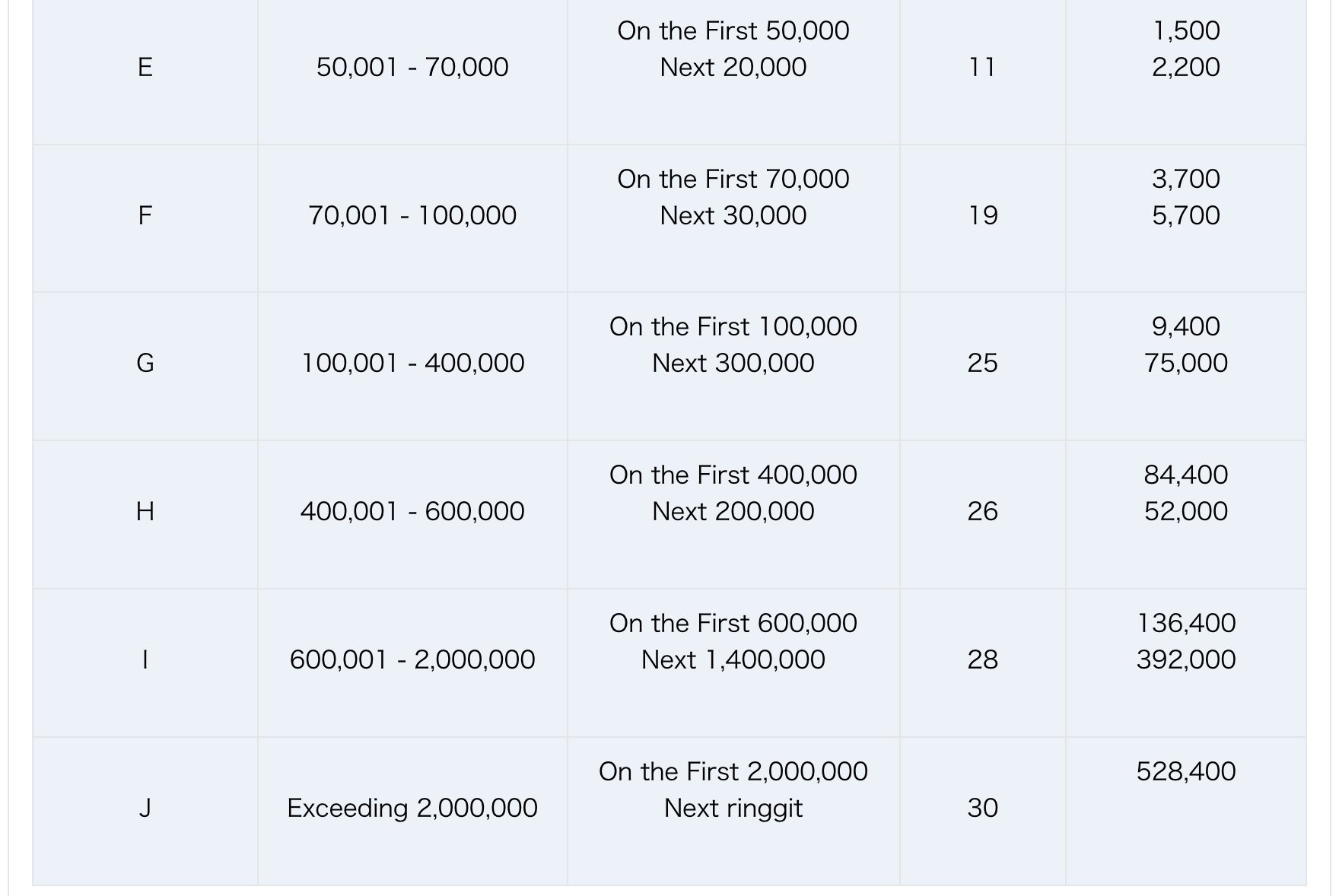Click the 400,001 - 600,000 range

412,512
